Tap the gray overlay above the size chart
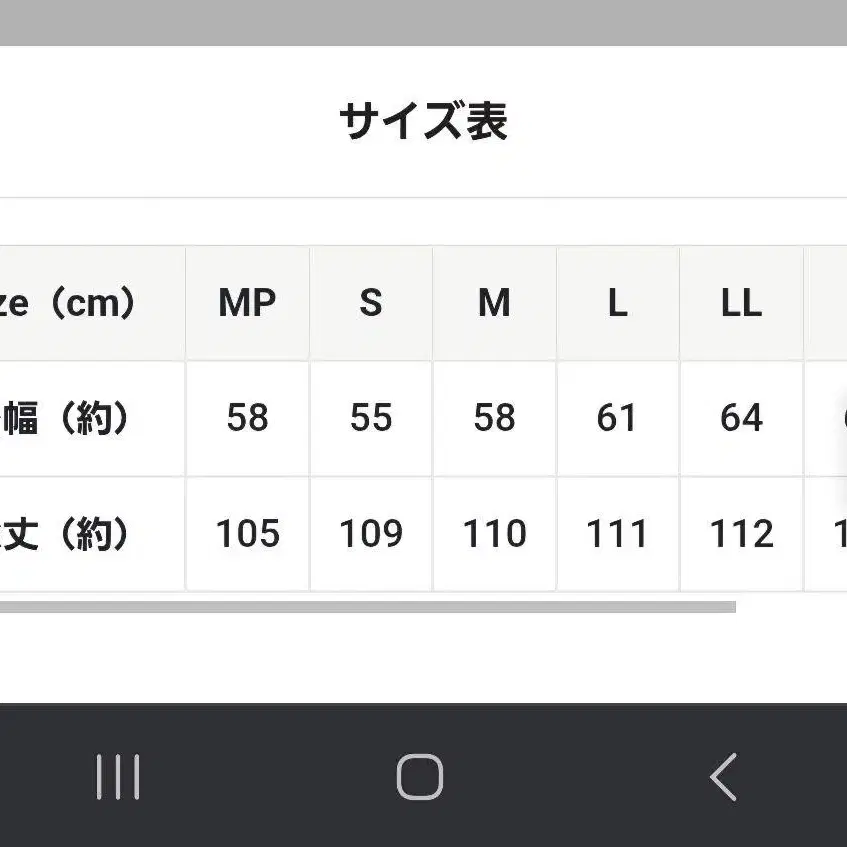The width and height of the screenshot is (847, 847). pyautogui.click(x=423, y=22)
